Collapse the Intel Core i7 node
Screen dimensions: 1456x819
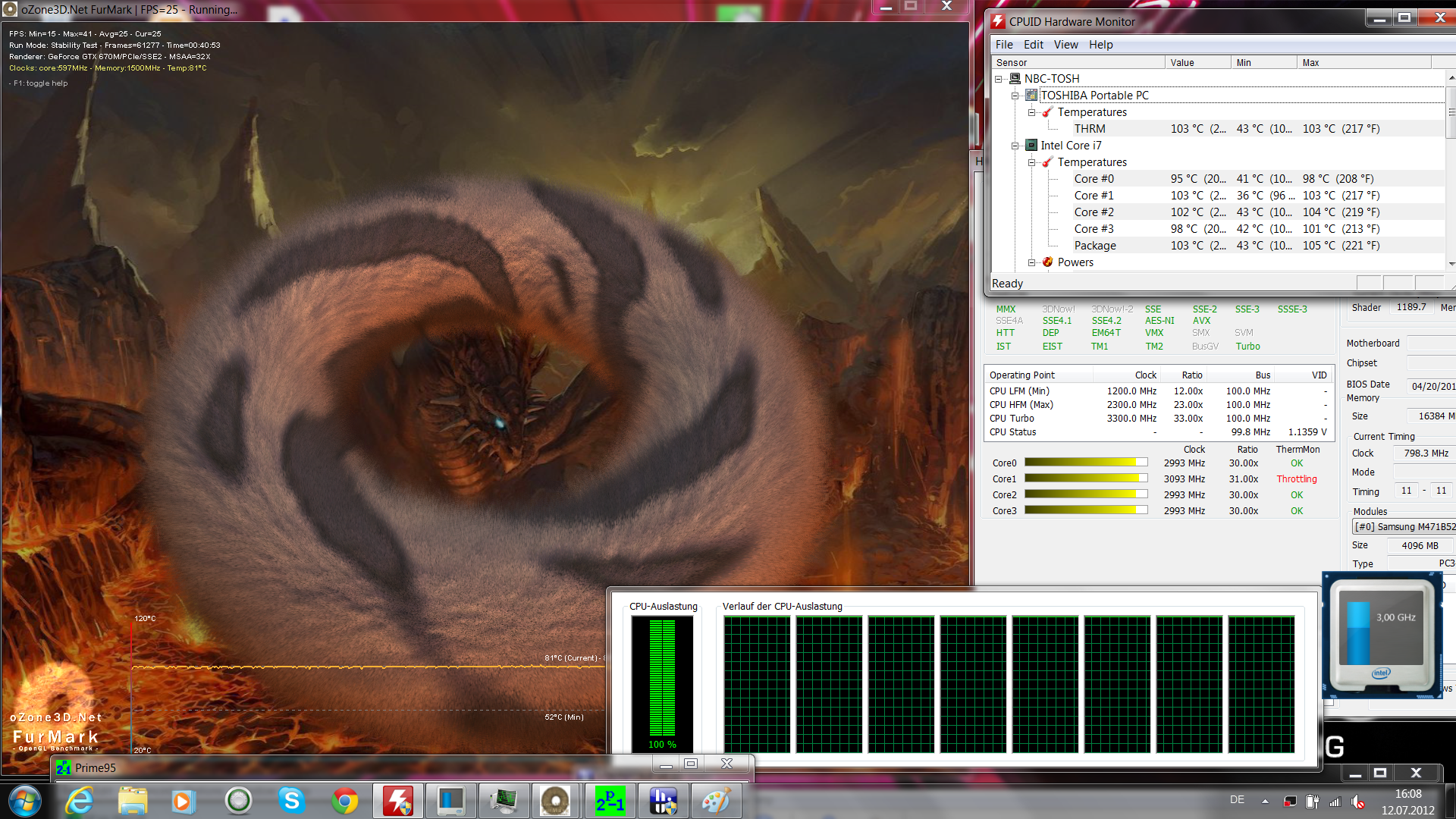(x=1015, y=146)
